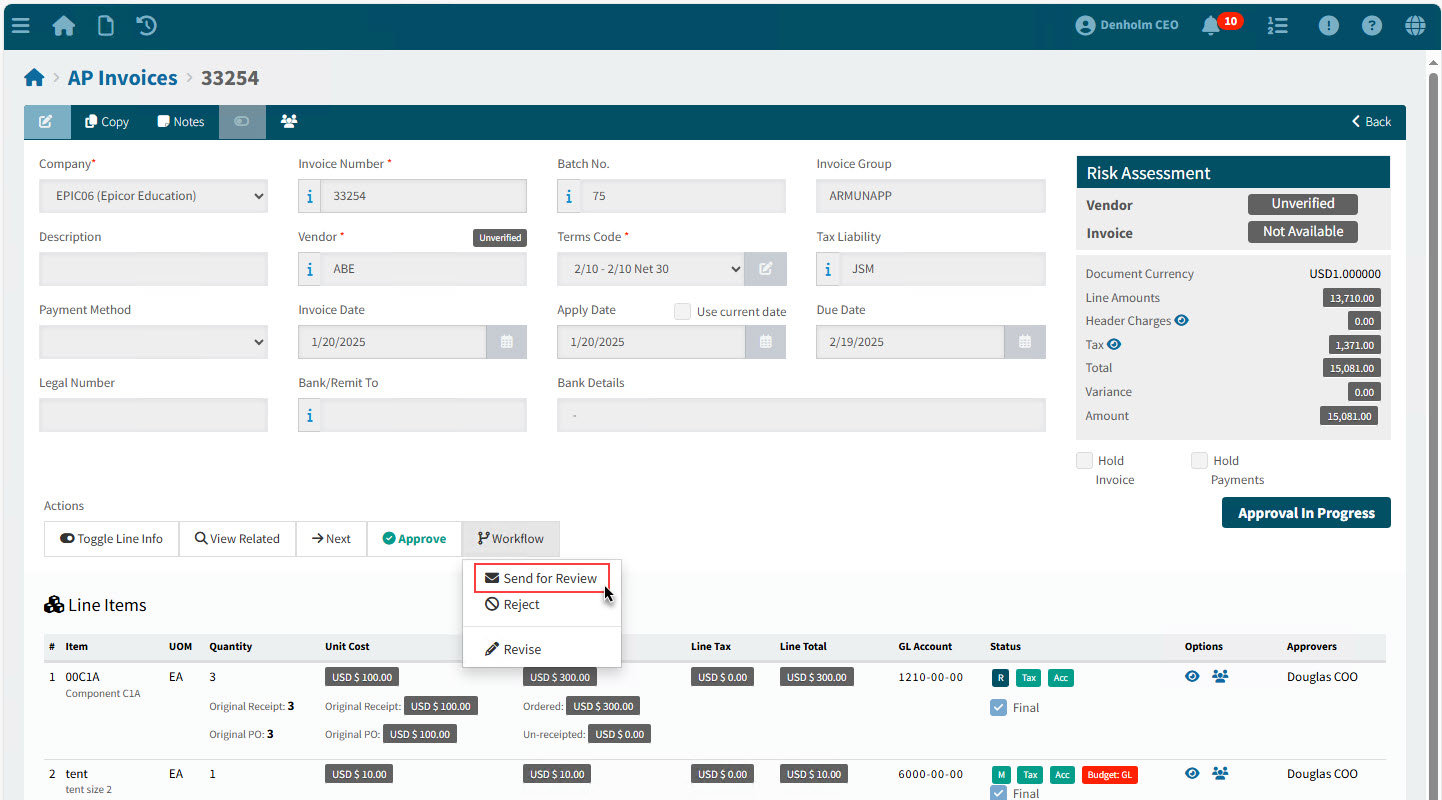The image size is (1442, 800).
Task: Enable the Use current date checkbox
Action: (x=682, y=312)
